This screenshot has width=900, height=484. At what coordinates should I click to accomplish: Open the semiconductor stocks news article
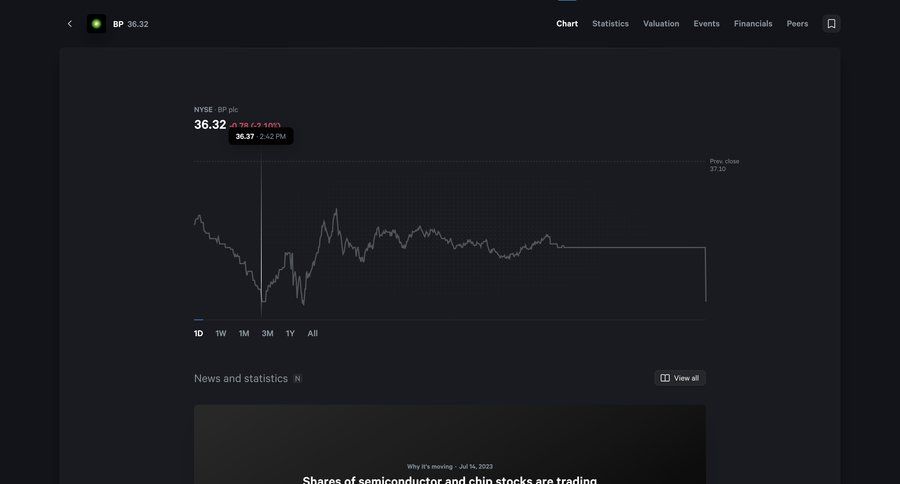pyautogui.click(x=449, y=478)
